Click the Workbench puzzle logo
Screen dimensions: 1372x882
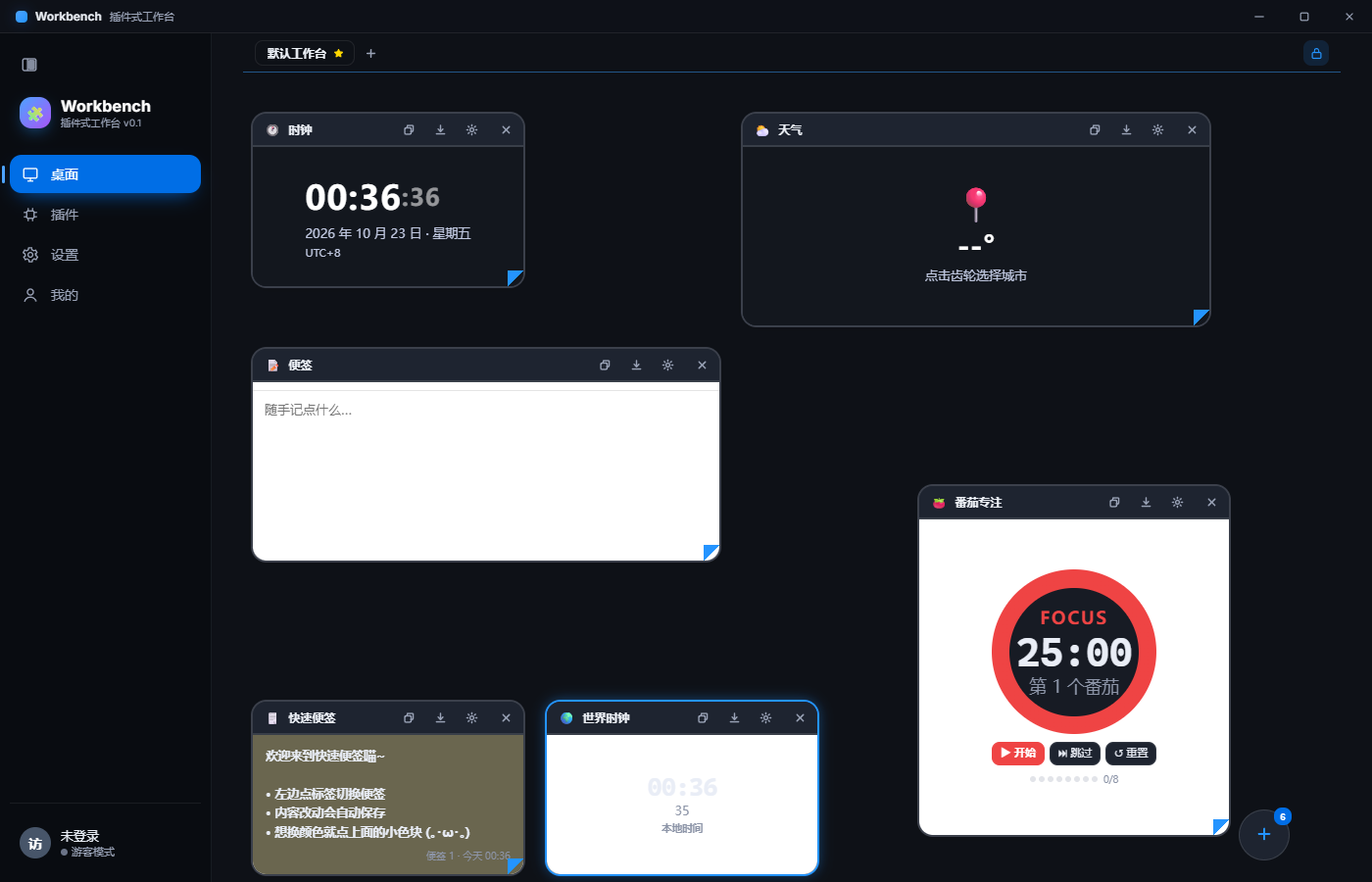pos(35,113)
